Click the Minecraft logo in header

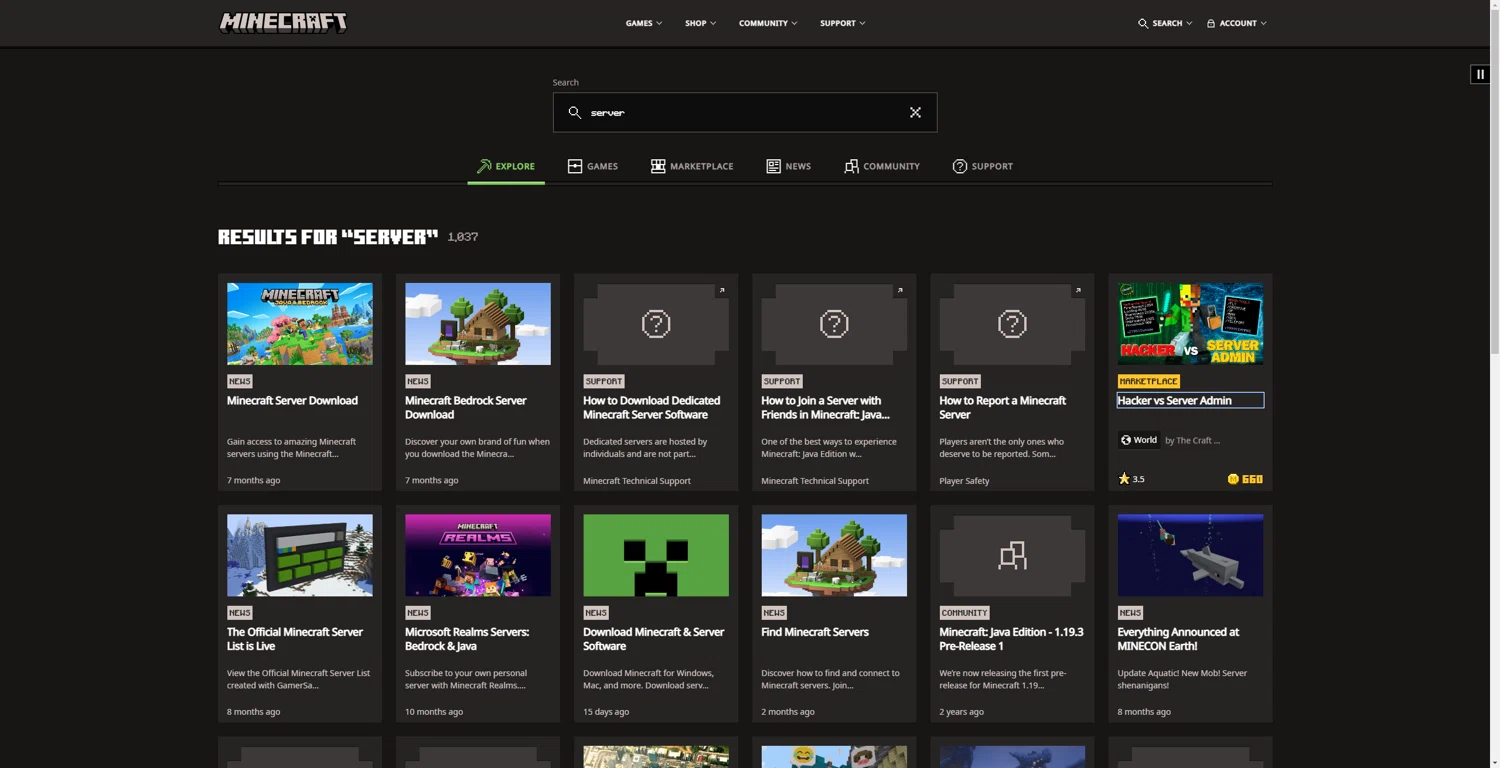click(283, 22)
